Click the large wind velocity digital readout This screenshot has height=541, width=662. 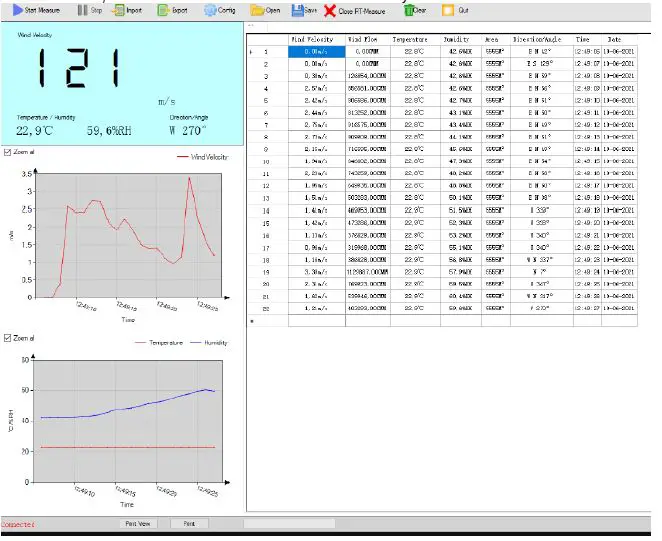78,69
